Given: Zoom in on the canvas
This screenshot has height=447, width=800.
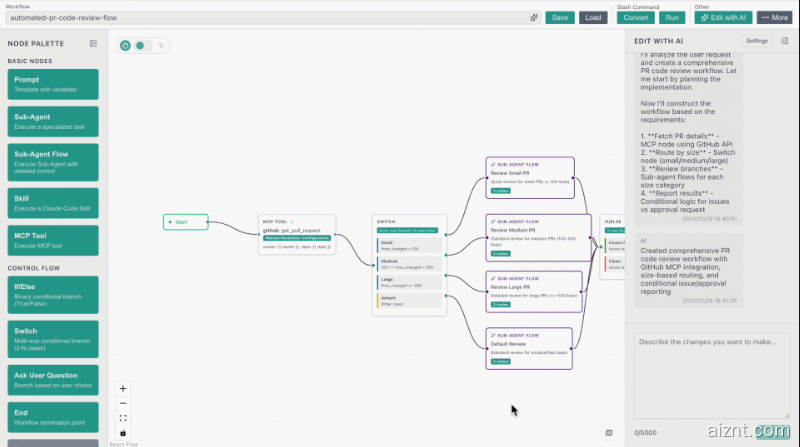Looking at the screenshot, I should coord(123,388).
